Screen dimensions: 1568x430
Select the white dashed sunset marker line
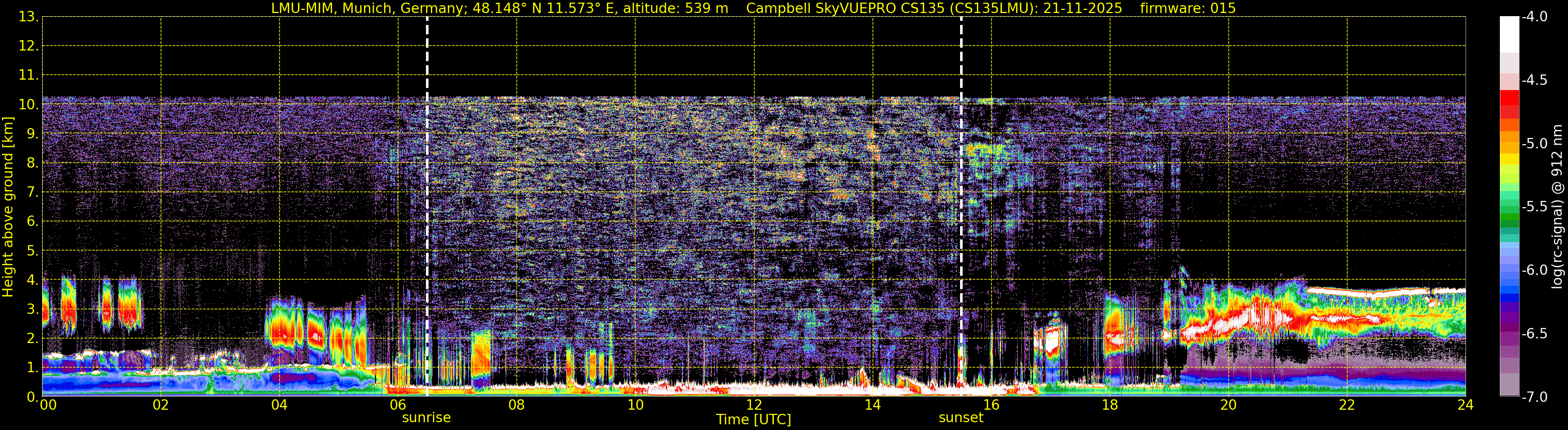(961, 207)
